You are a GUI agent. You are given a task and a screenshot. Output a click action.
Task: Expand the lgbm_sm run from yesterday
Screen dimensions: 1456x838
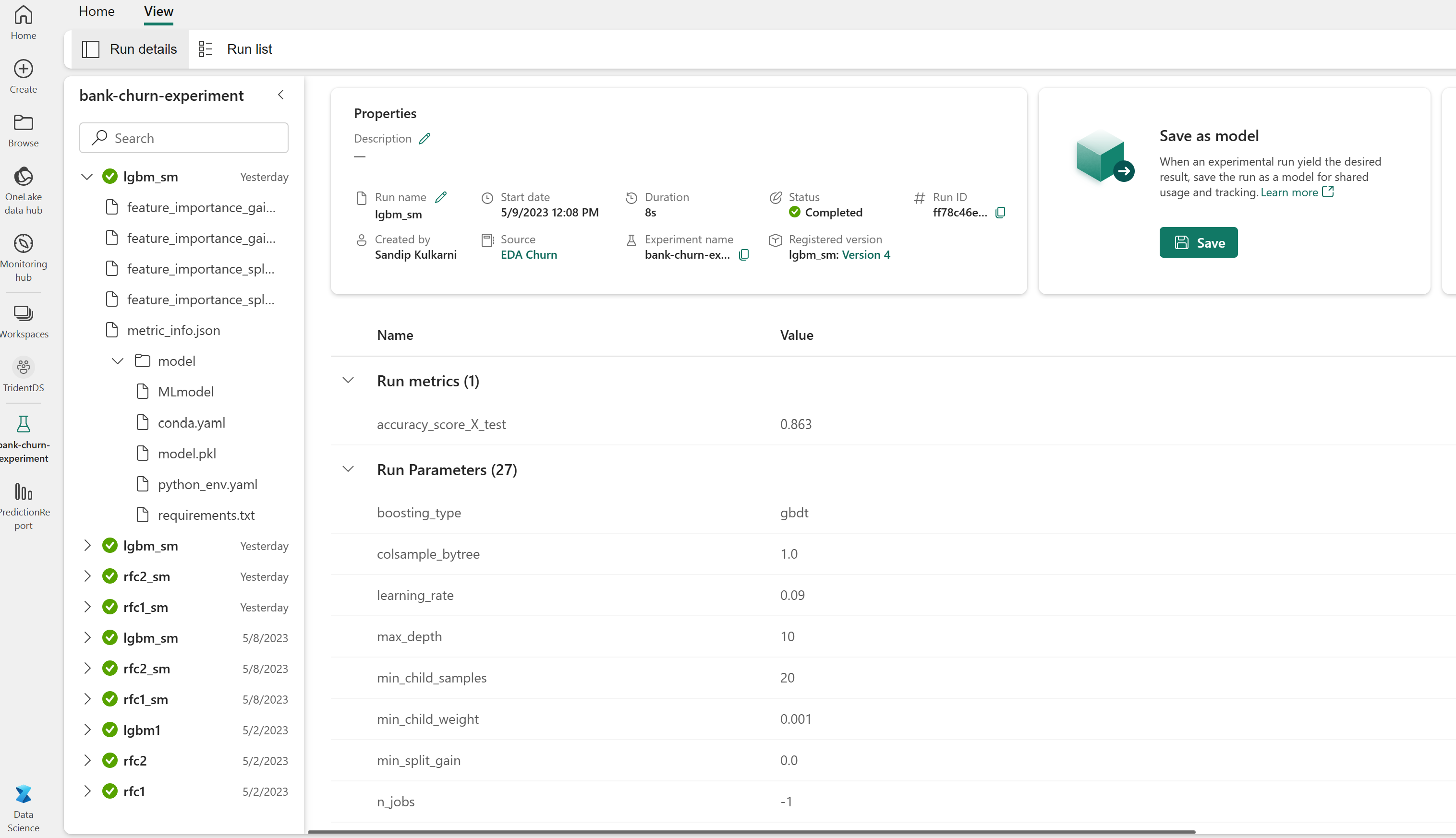tap(87, 545)
